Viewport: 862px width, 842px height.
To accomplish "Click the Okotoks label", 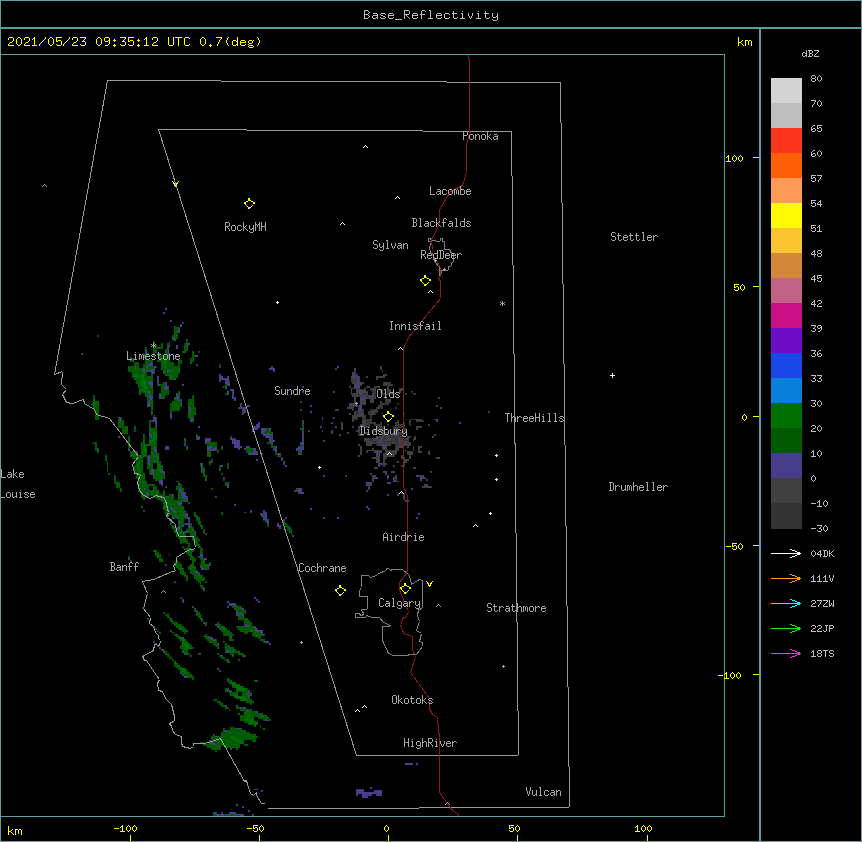I will (x=412, y=700).
